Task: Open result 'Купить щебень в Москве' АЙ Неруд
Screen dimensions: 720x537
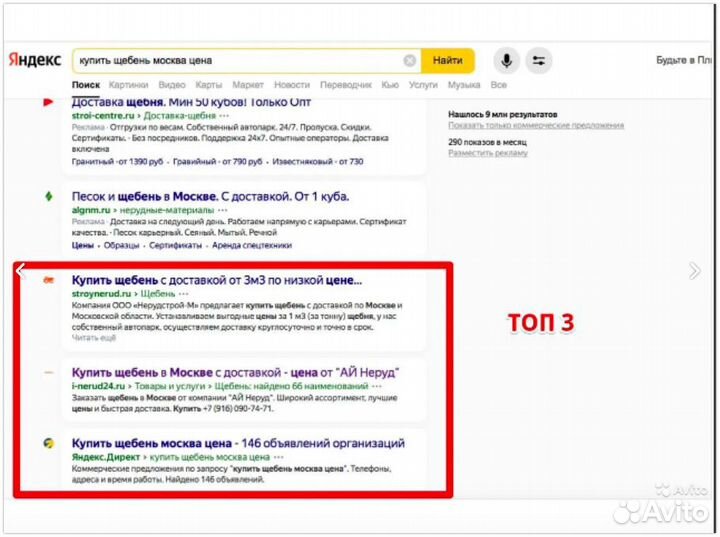Action: coord(236,373)
